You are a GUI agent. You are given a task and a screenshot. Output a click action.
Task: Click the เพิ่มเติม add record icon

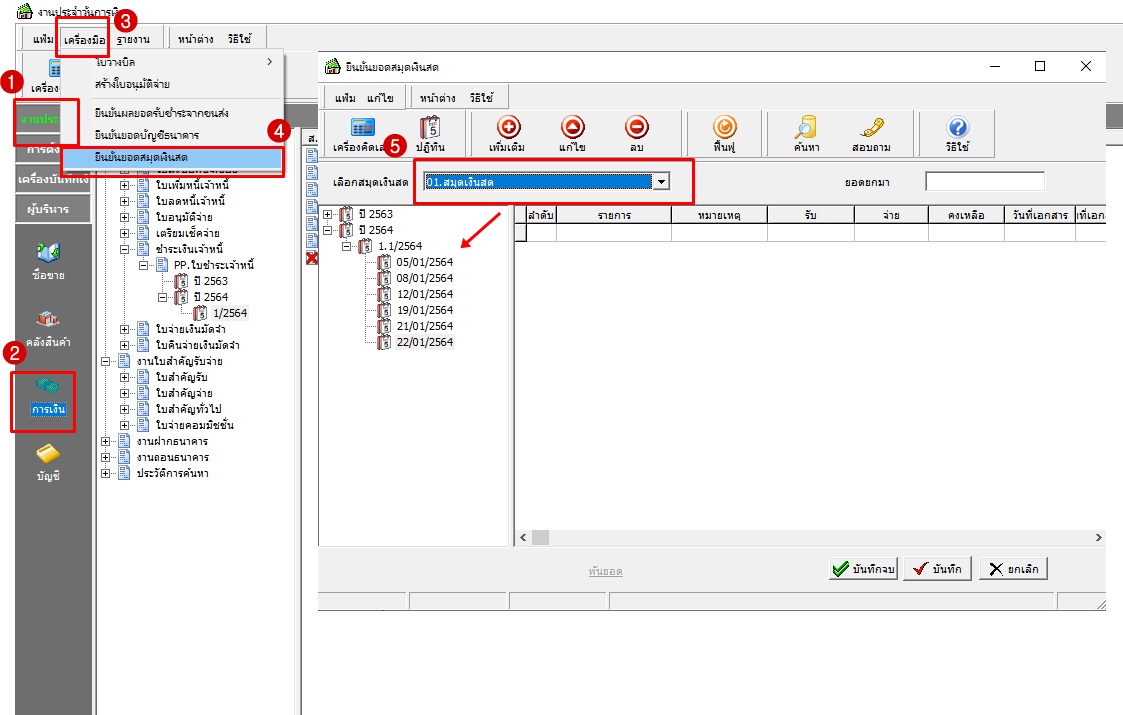click(x=508, y=130)
